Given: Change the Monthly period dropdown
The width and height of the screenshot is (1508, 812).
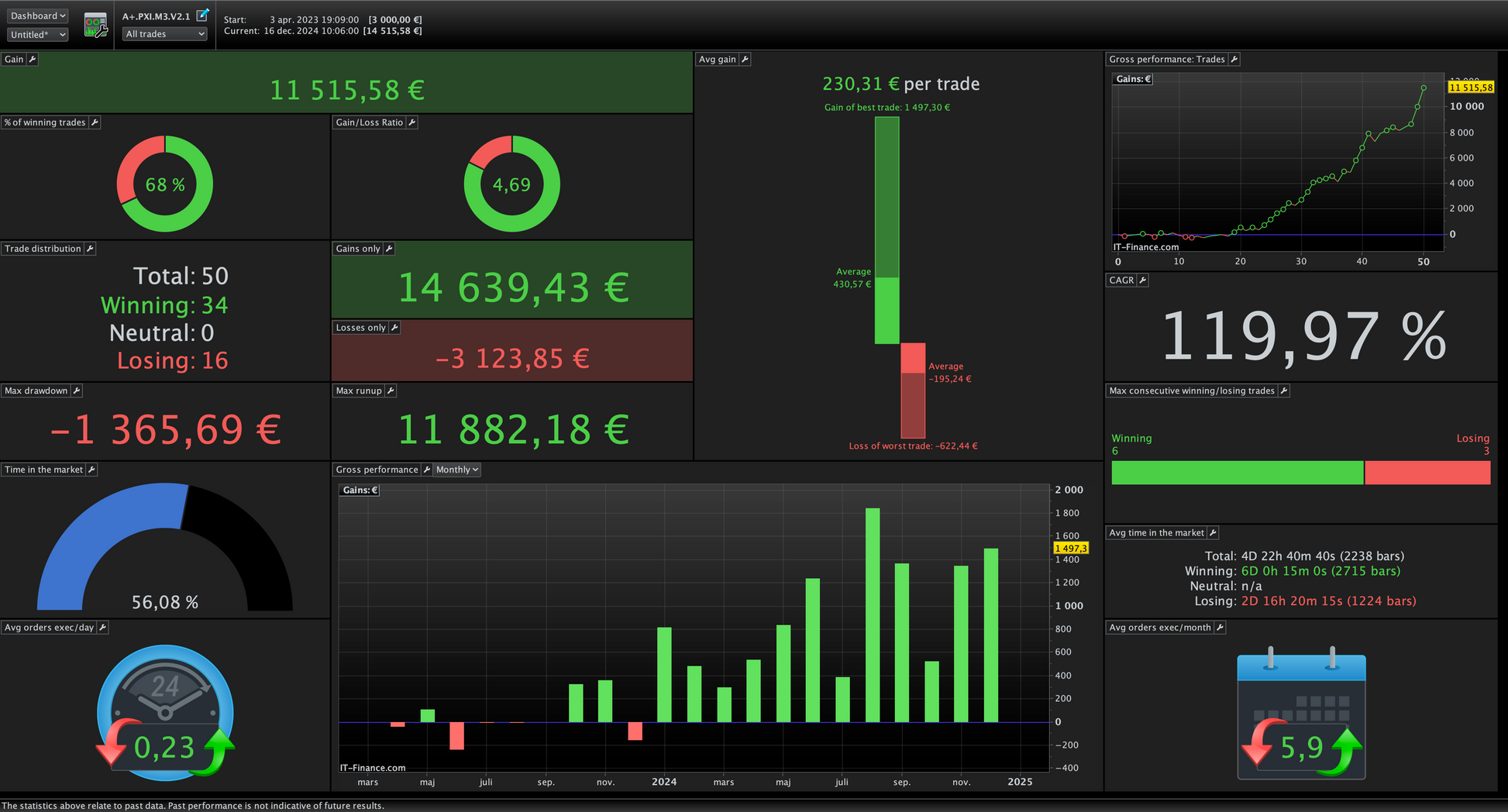Looking at the screenshot, I should [457, 470].
